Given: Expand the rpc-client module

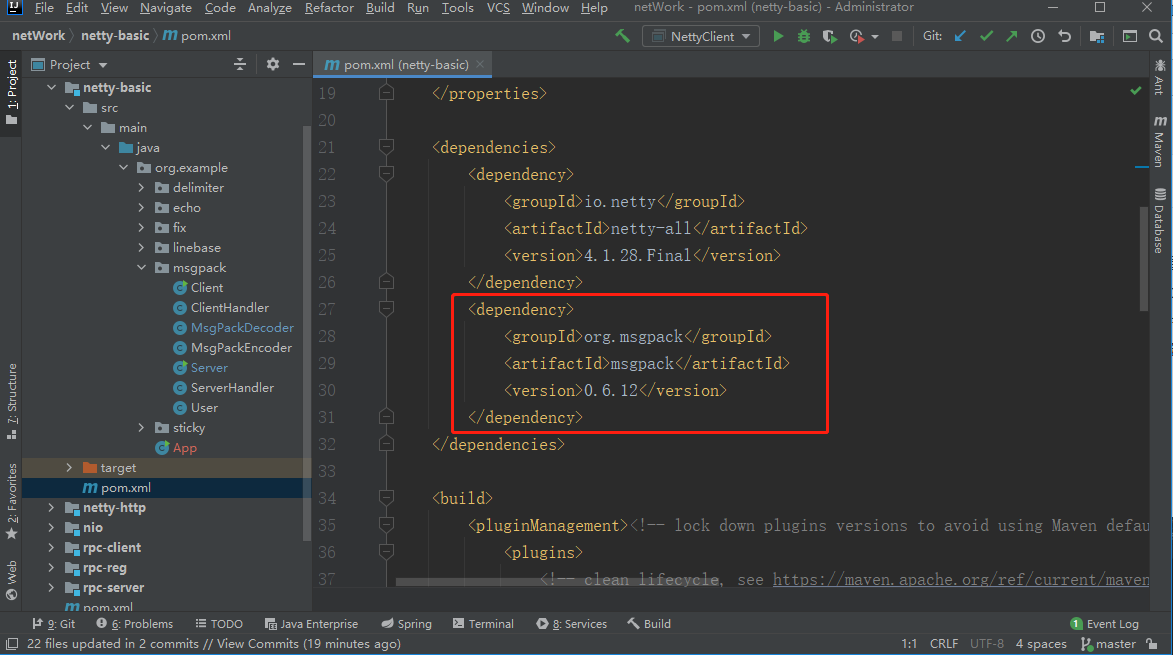Looking at the screenshot, I should coord(52,547).
